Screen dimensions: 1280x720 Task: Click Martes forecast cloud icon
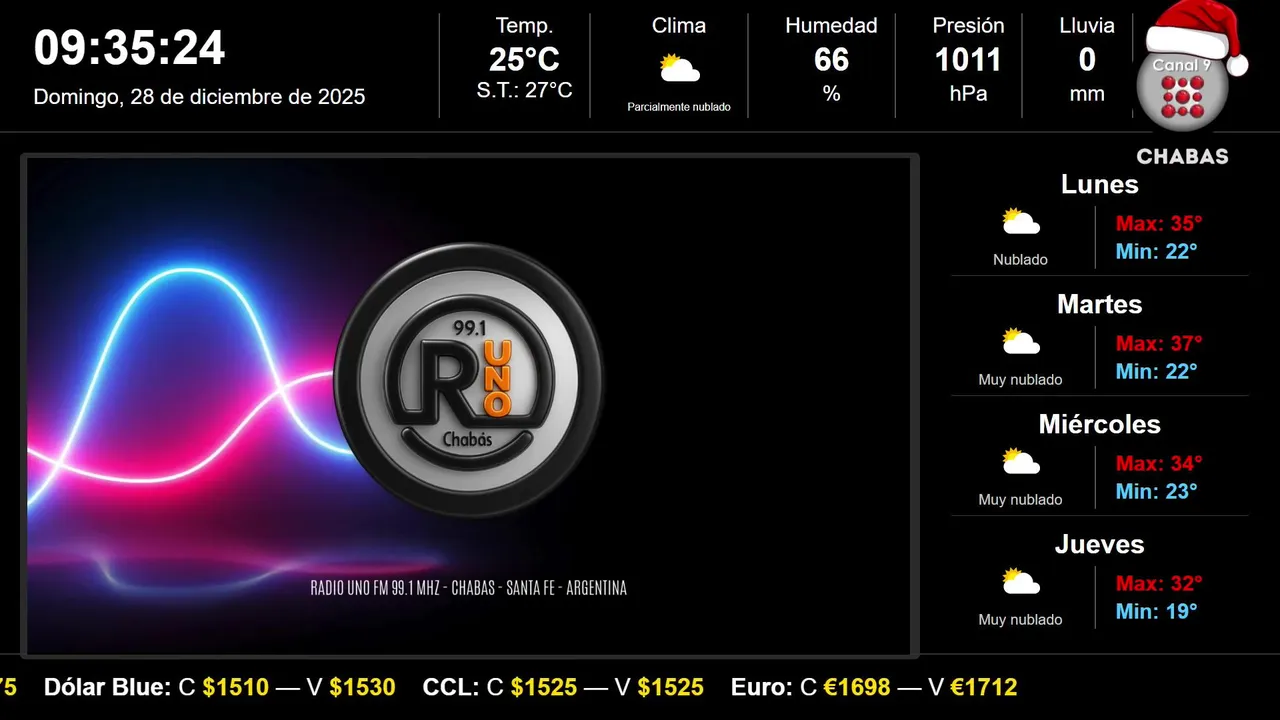(x=1021, y=342)
